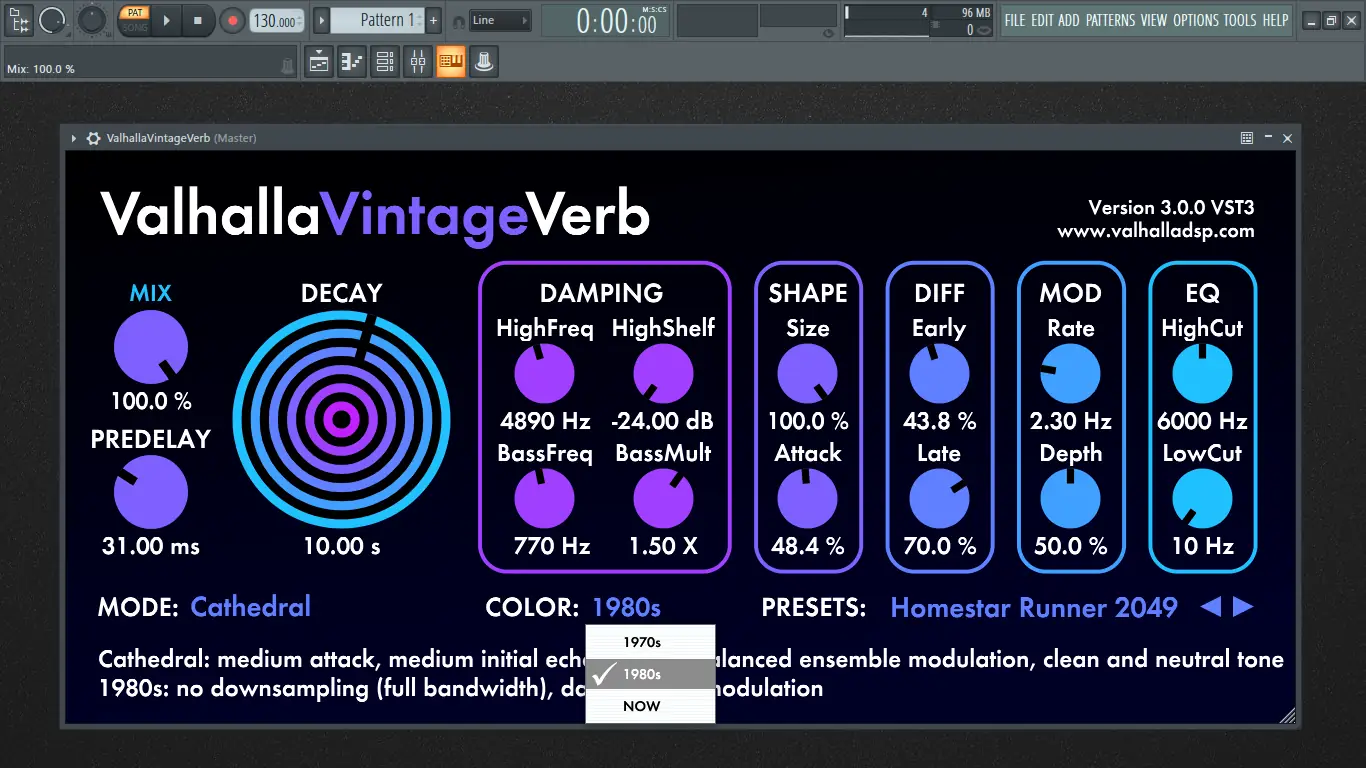Click the playlist view icon in toolbar

(320, 62)
